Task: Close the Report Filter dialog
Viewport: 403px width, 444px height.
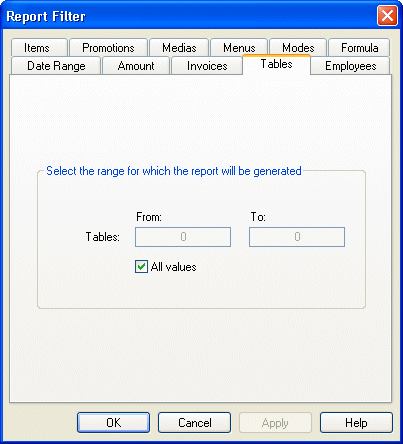Action: coord(387,16)
